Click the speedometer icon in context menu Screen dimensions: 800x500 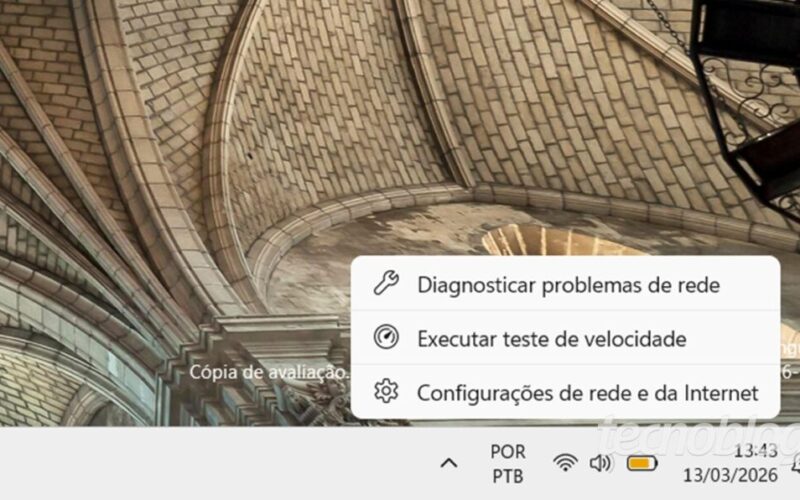(386, 337)
